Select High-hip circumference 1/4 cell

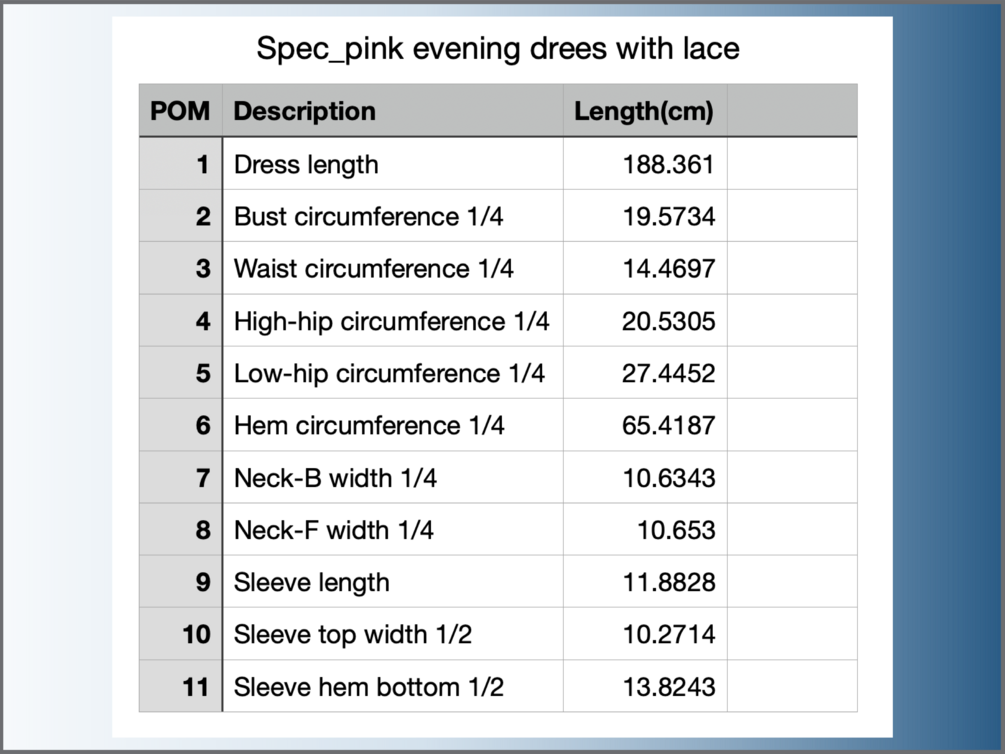[393, 321]
